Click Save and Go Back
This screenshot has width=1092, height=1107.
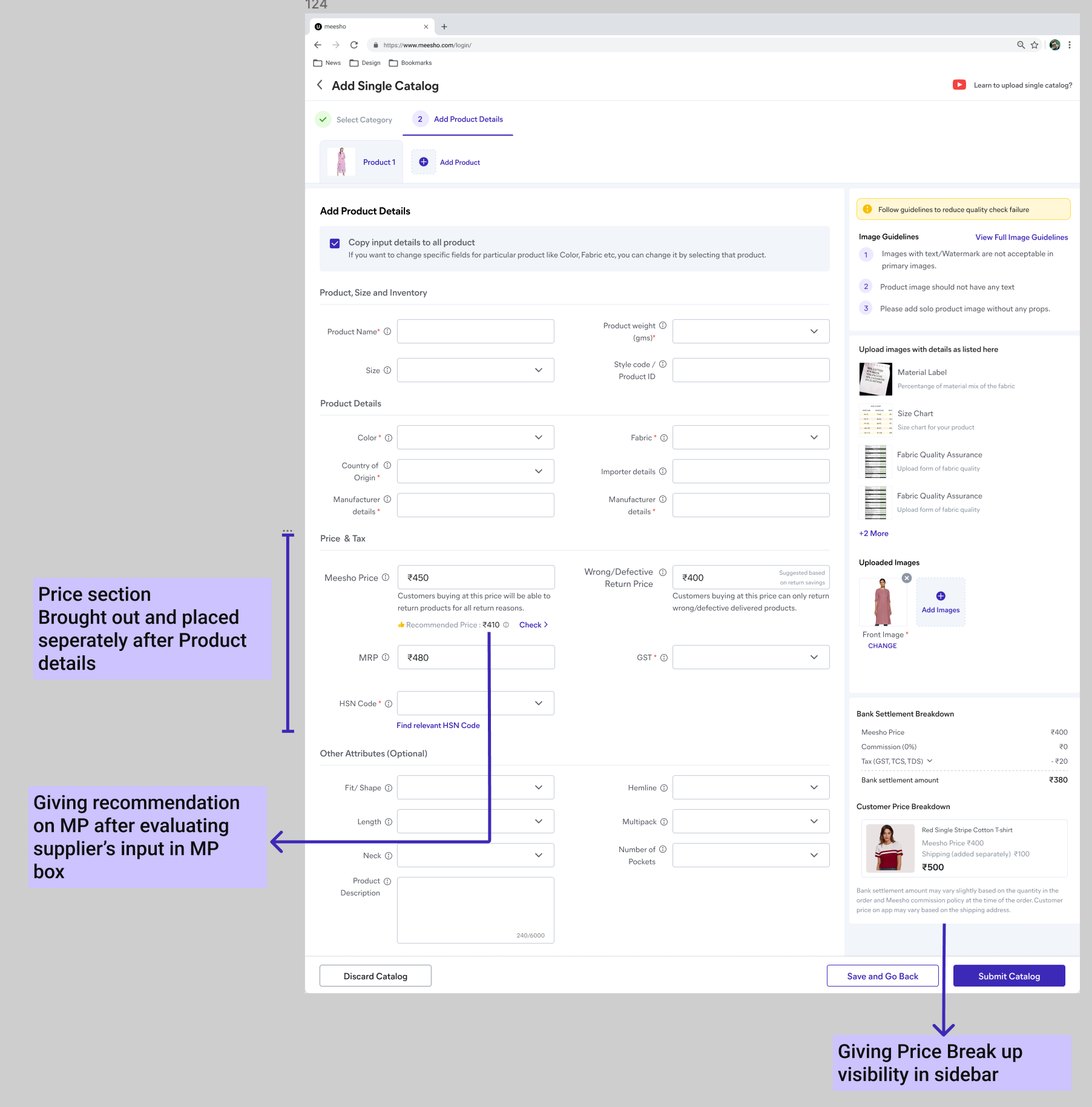(883, 976)
